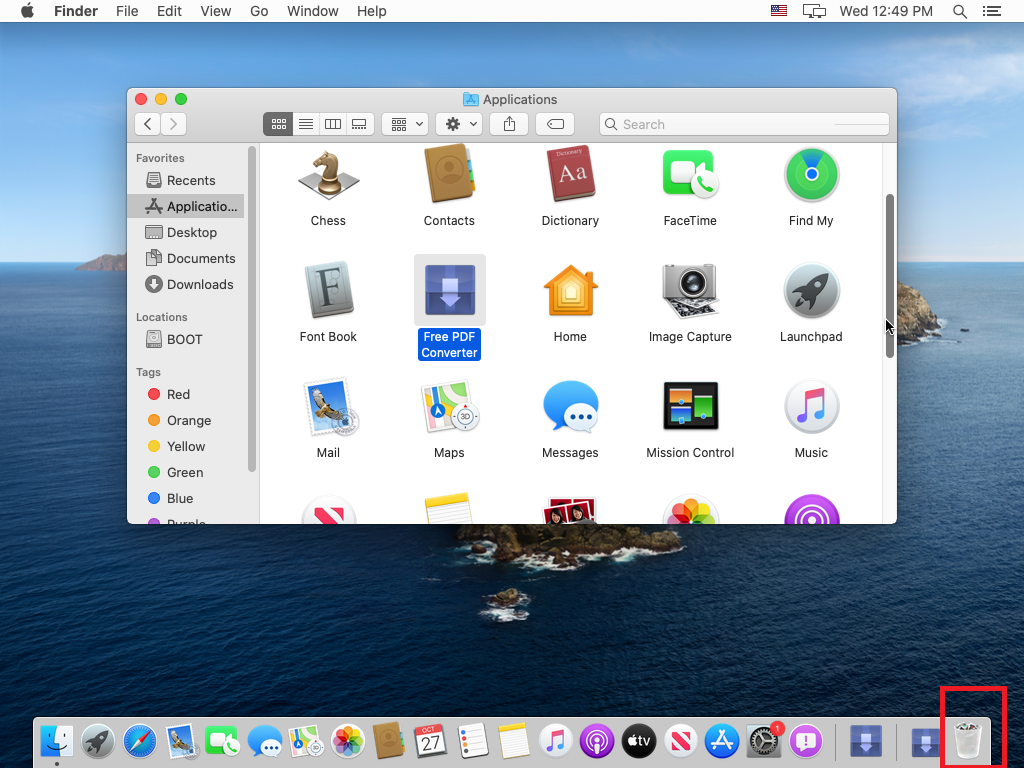Switch Finder to column view
This screenshot has width=1024, height=768.
(x=333, y=124)
